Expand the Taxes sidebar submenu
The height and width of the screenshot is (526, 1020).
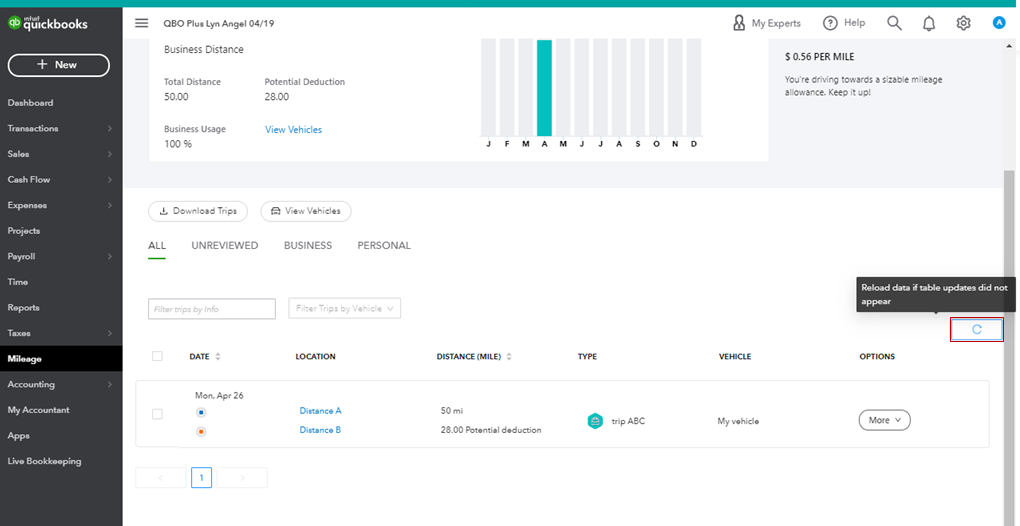(109, 333)
